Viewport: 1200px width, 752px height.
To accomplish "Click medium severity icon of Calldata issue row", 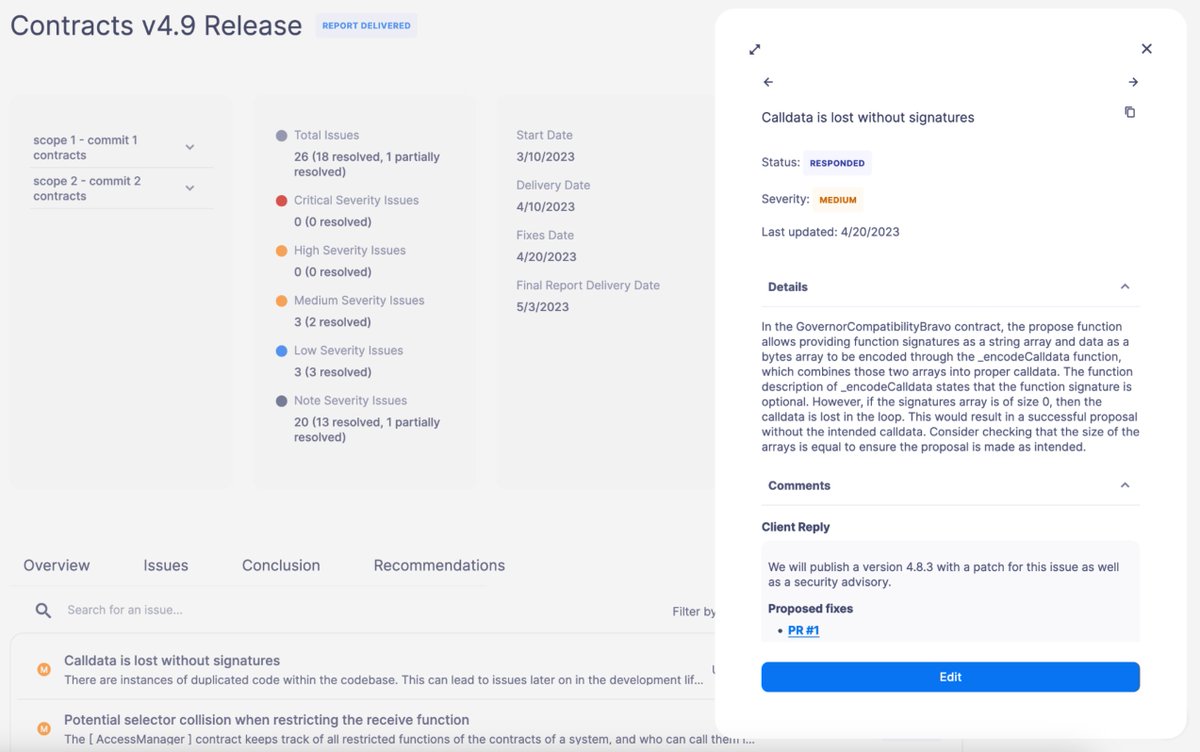I will 43,670.
